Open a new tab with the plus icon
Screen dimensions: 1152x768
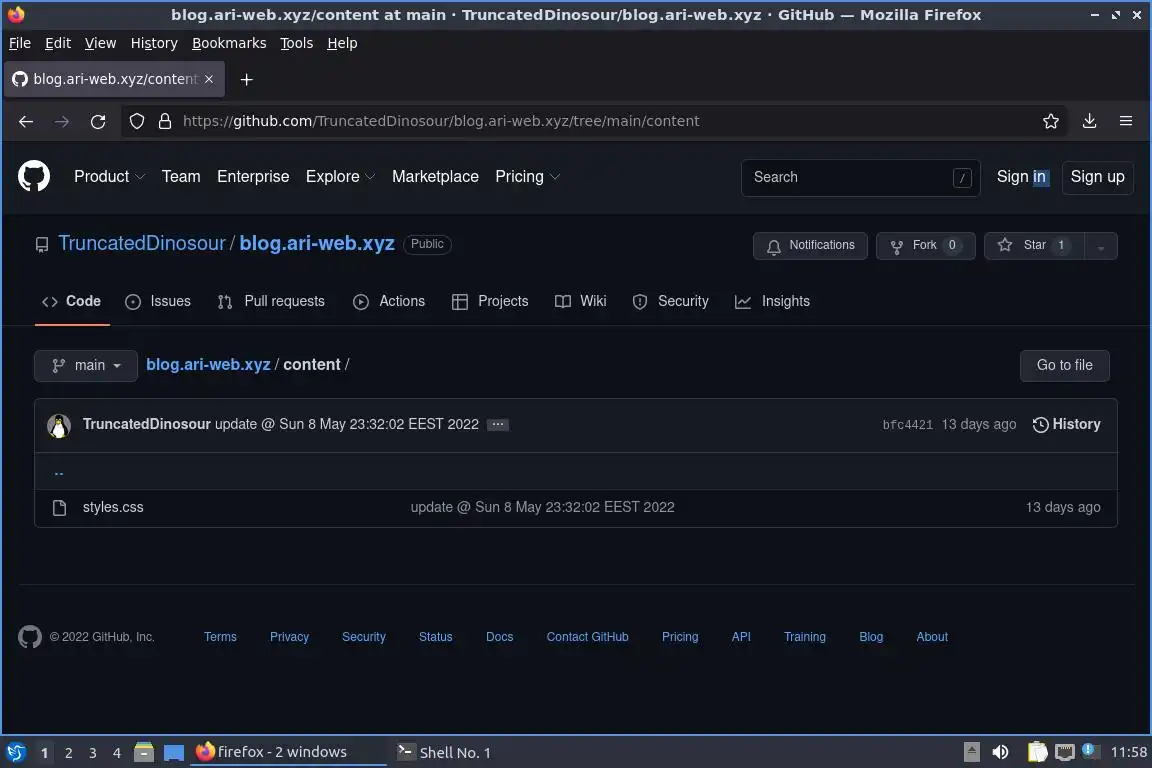click(247, 79)
